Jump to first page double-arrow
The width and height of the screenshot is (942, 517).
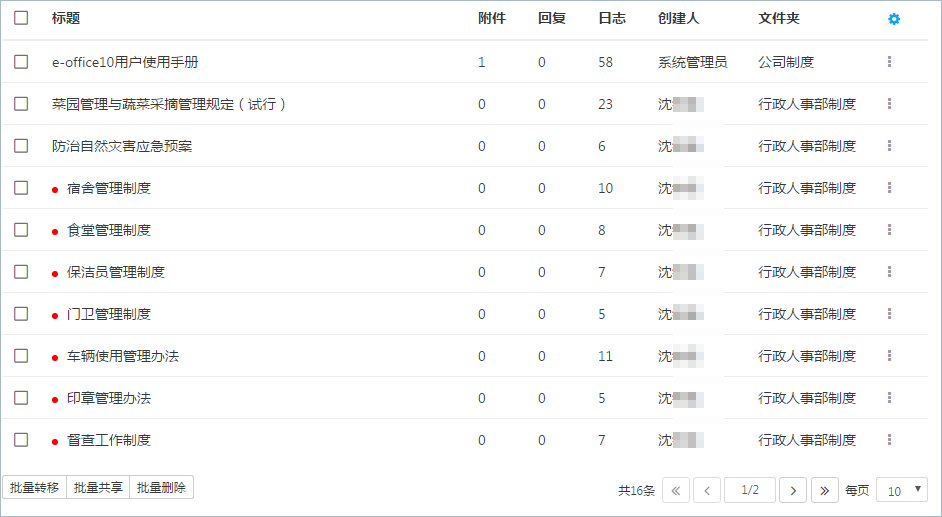[676, 491]
